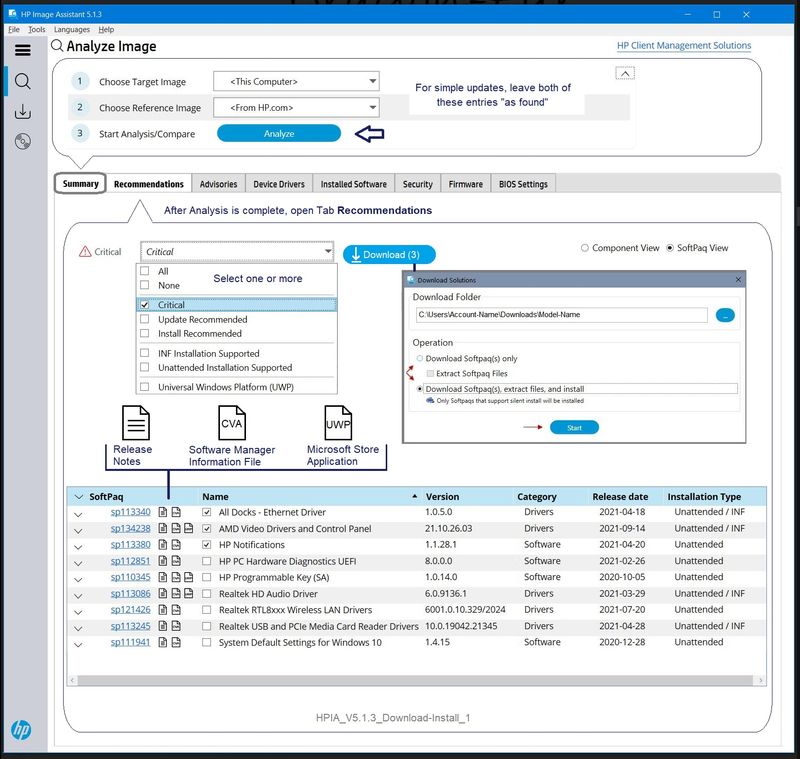The image size is (800, 759).
Task: Open the sp134238 SoftPaq link
Action: click(131, 528)
